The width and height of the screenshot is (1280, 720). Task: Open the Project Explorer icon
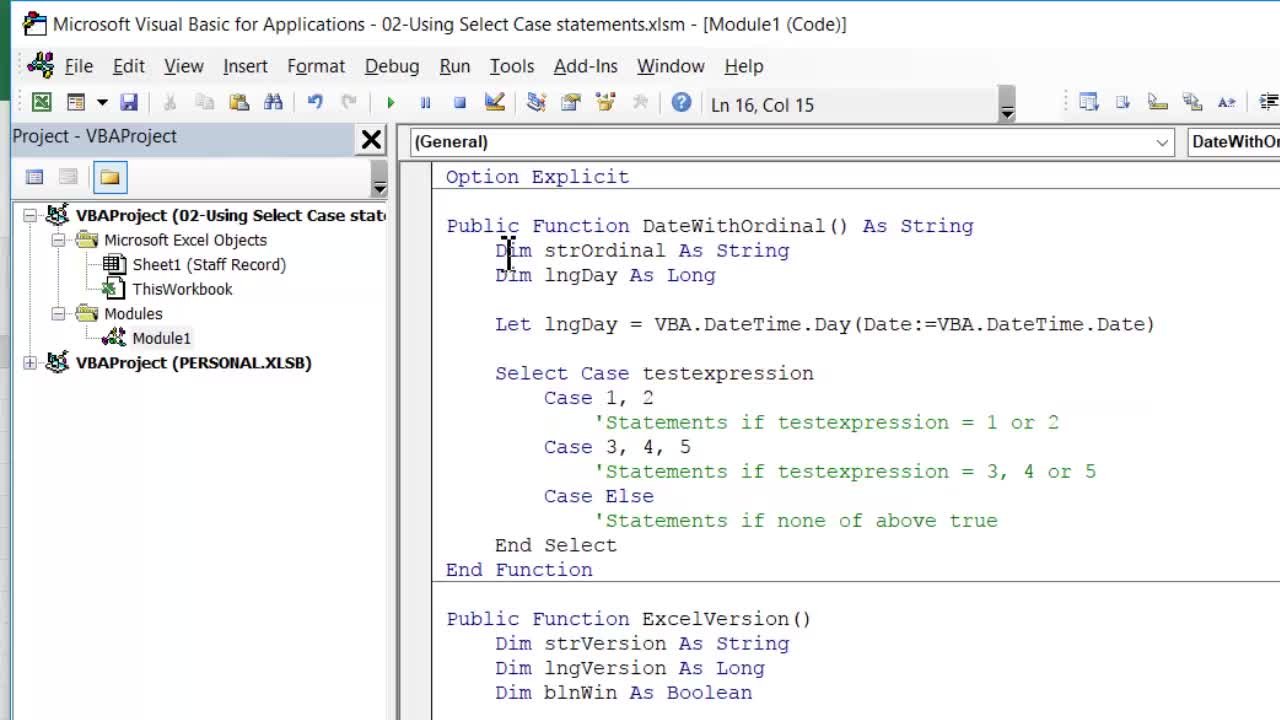536,102
